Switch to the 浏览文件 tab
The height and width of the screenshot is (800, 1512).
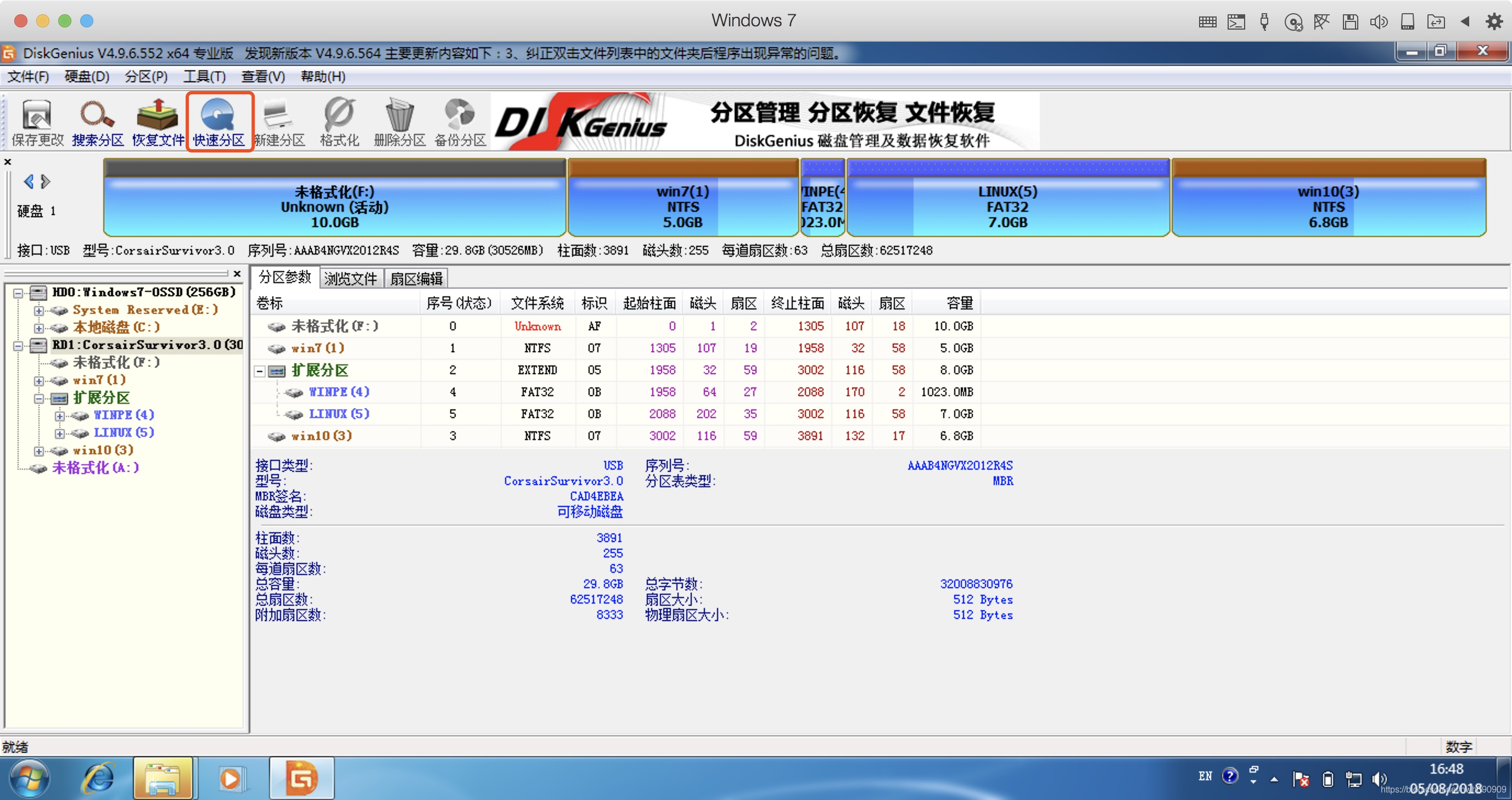tap(350, 279)
